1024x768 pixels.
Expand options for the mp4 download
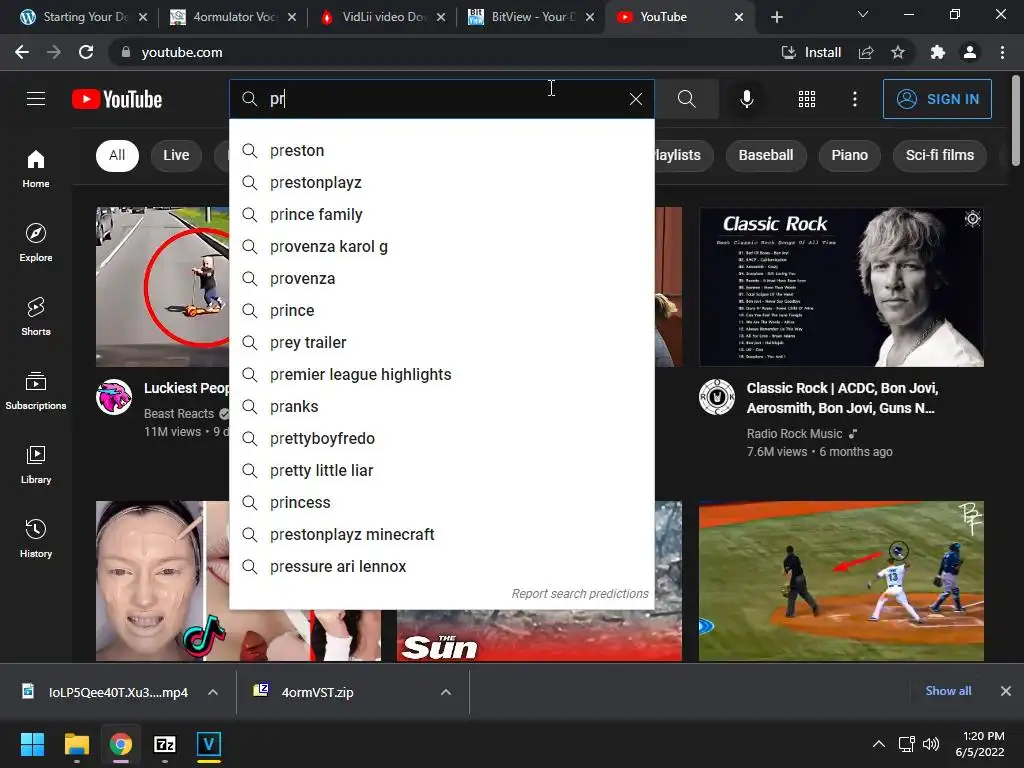[x=213, y=692]
